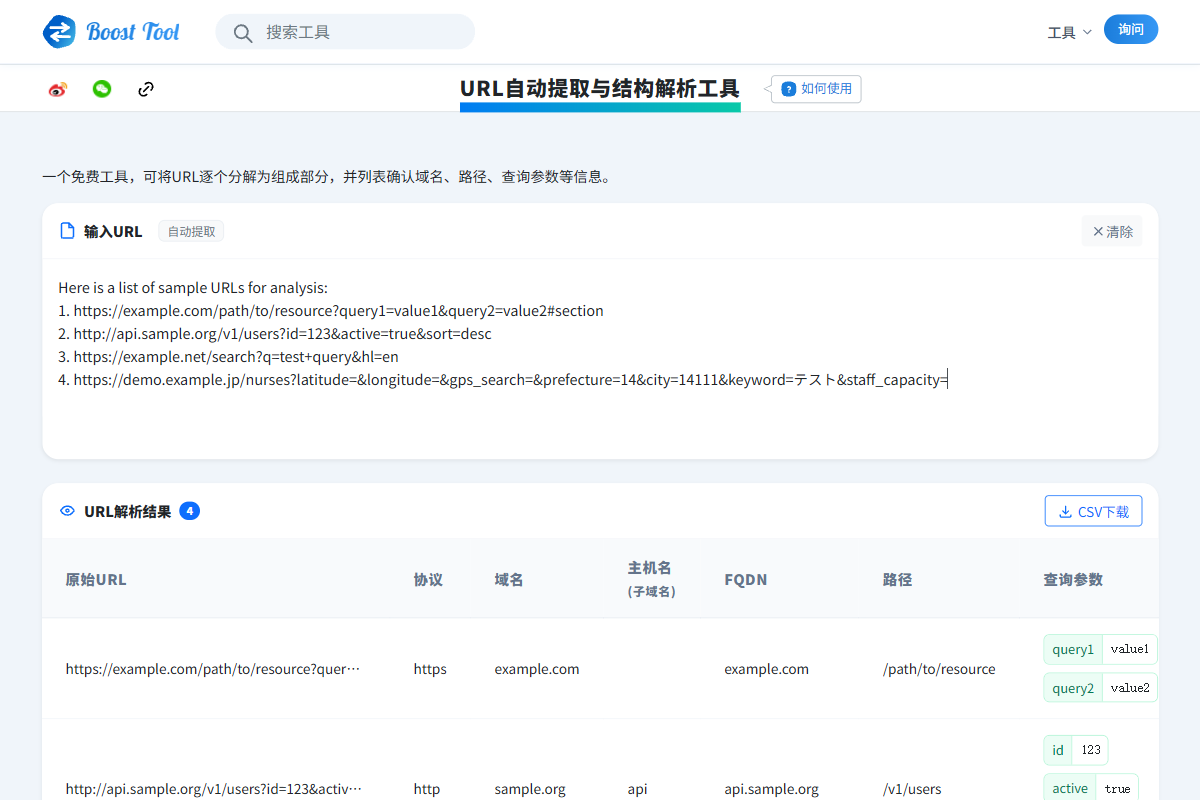
Task: Click the http protocol cell
Action: click(427, 789)
